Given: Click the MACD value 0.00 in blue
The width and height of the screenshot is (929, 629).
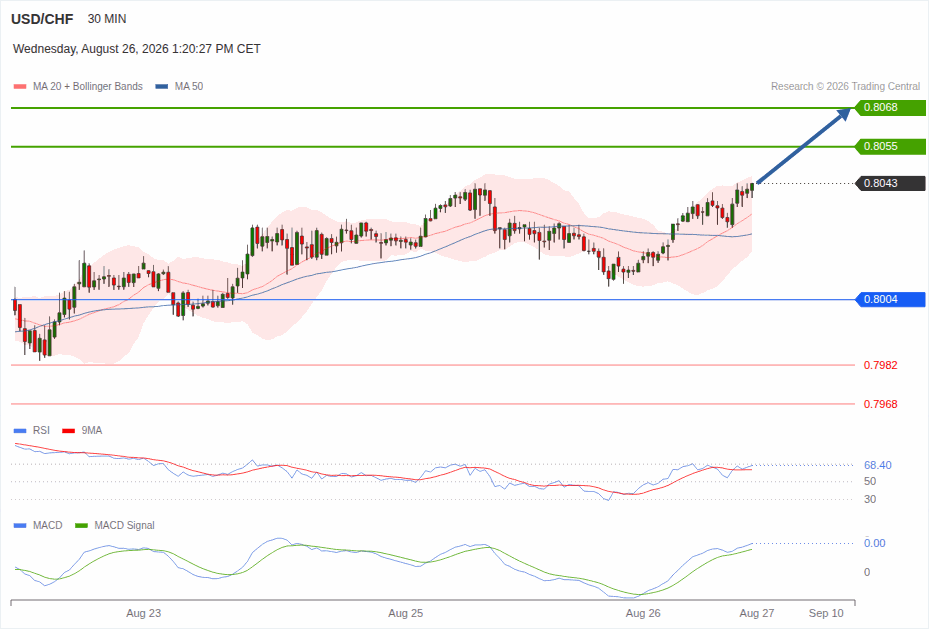Looking at the screenshot, I should (874, 543).
